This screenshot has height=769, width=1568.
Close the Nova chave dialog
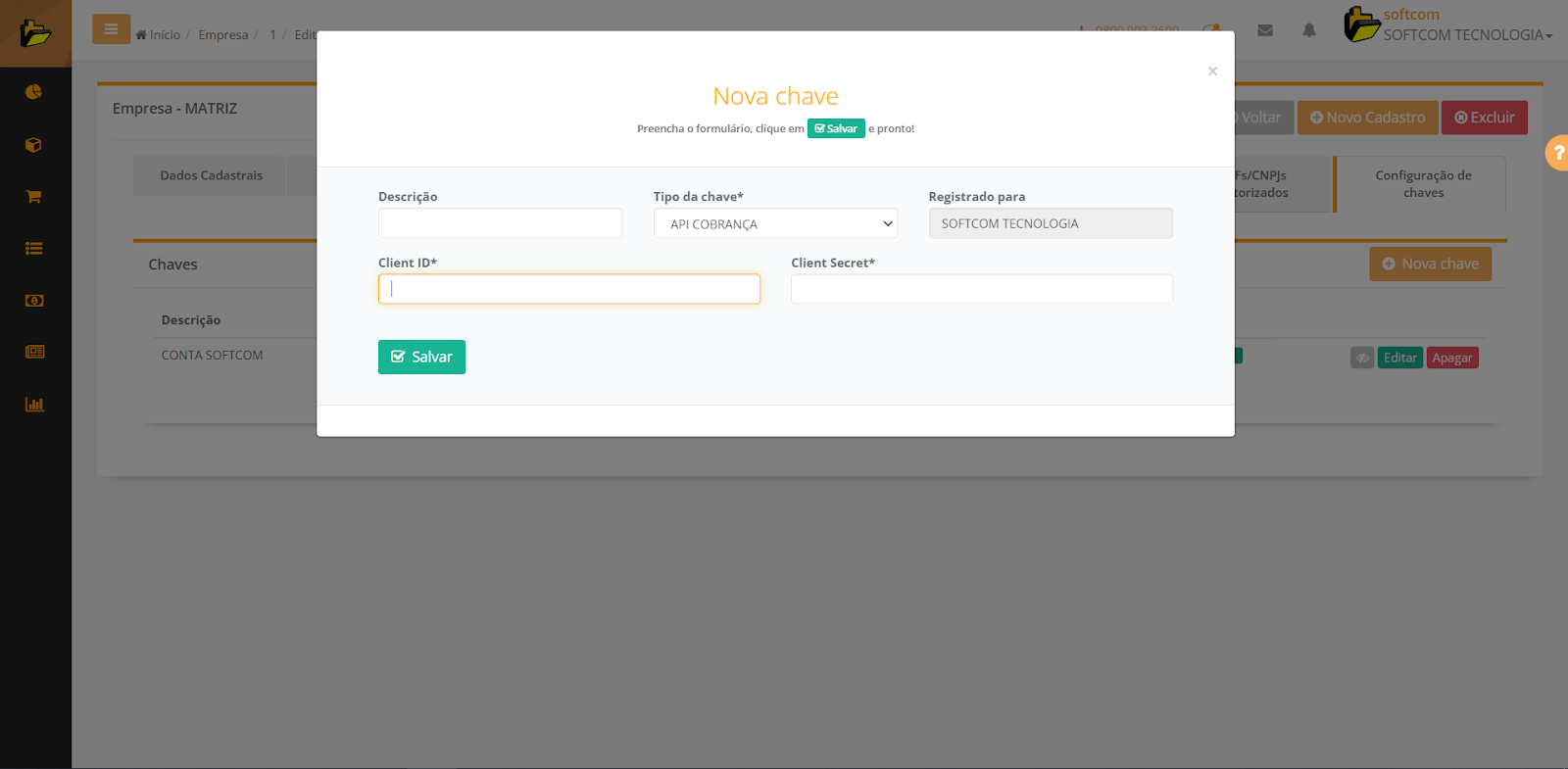[1212, 71]
